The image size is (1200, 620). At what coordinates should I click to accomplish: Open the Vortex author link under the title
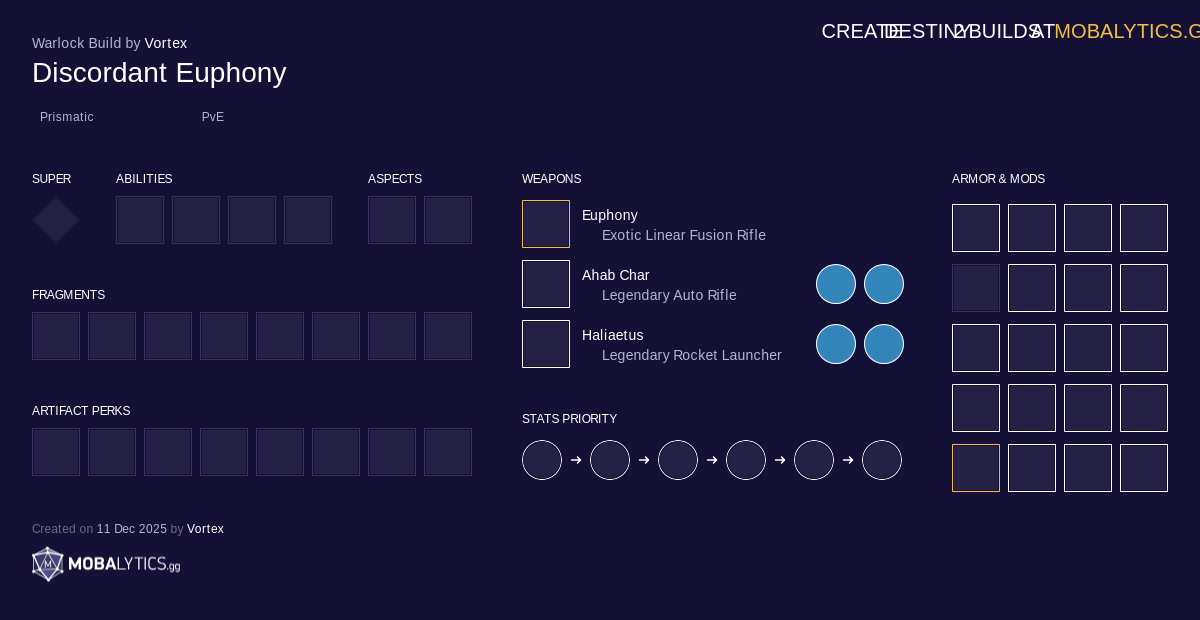pyautogui.click(x=166, y=43)
